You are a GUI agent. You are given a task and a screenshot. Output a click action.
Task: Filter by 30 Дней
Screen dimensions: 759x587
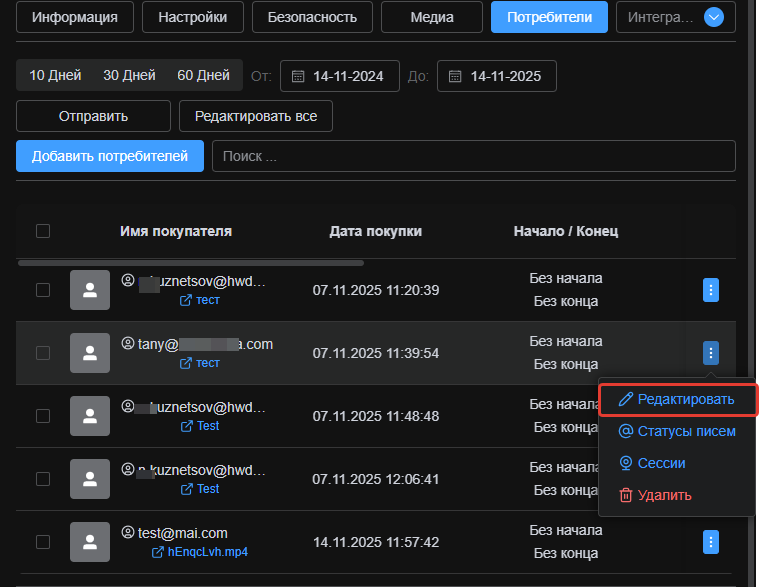coord(129,75)
